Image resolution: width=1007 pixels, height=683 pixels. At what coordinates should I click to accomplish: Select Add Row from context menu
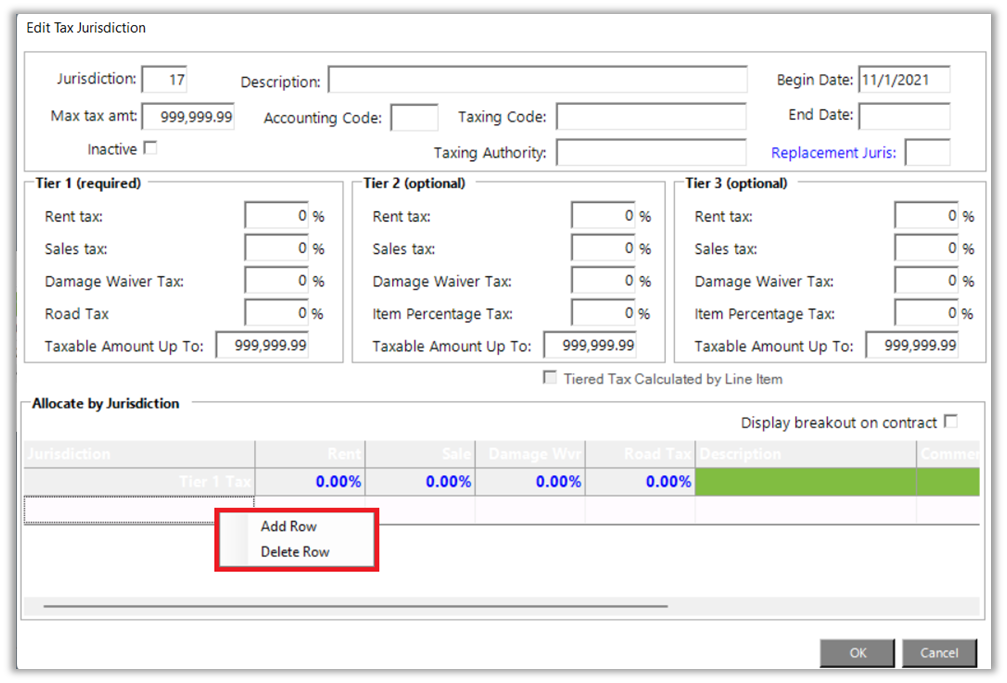pyautogui.click(x=289, y=526)
